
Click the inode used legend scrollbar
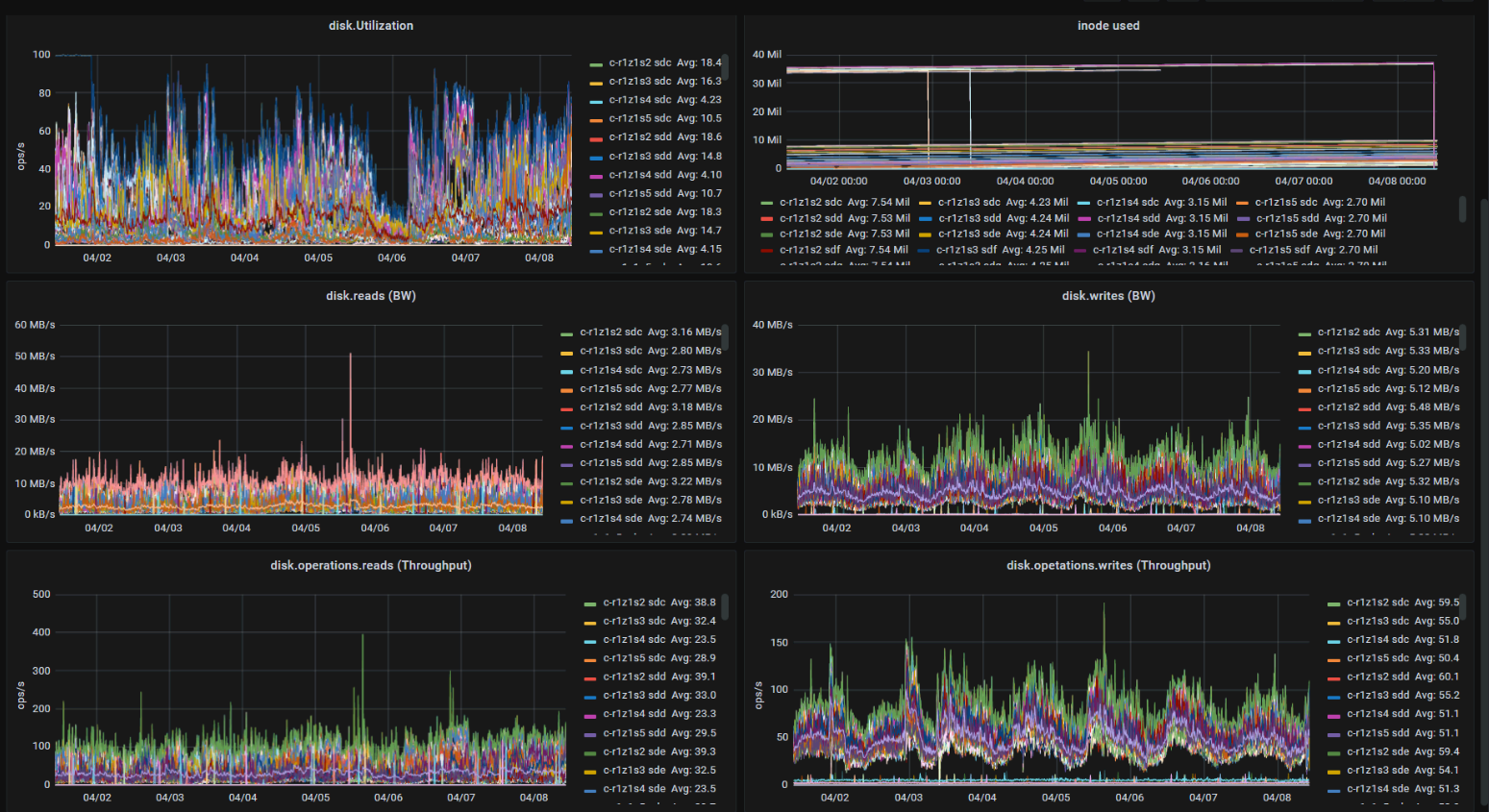click(1462, 209)
